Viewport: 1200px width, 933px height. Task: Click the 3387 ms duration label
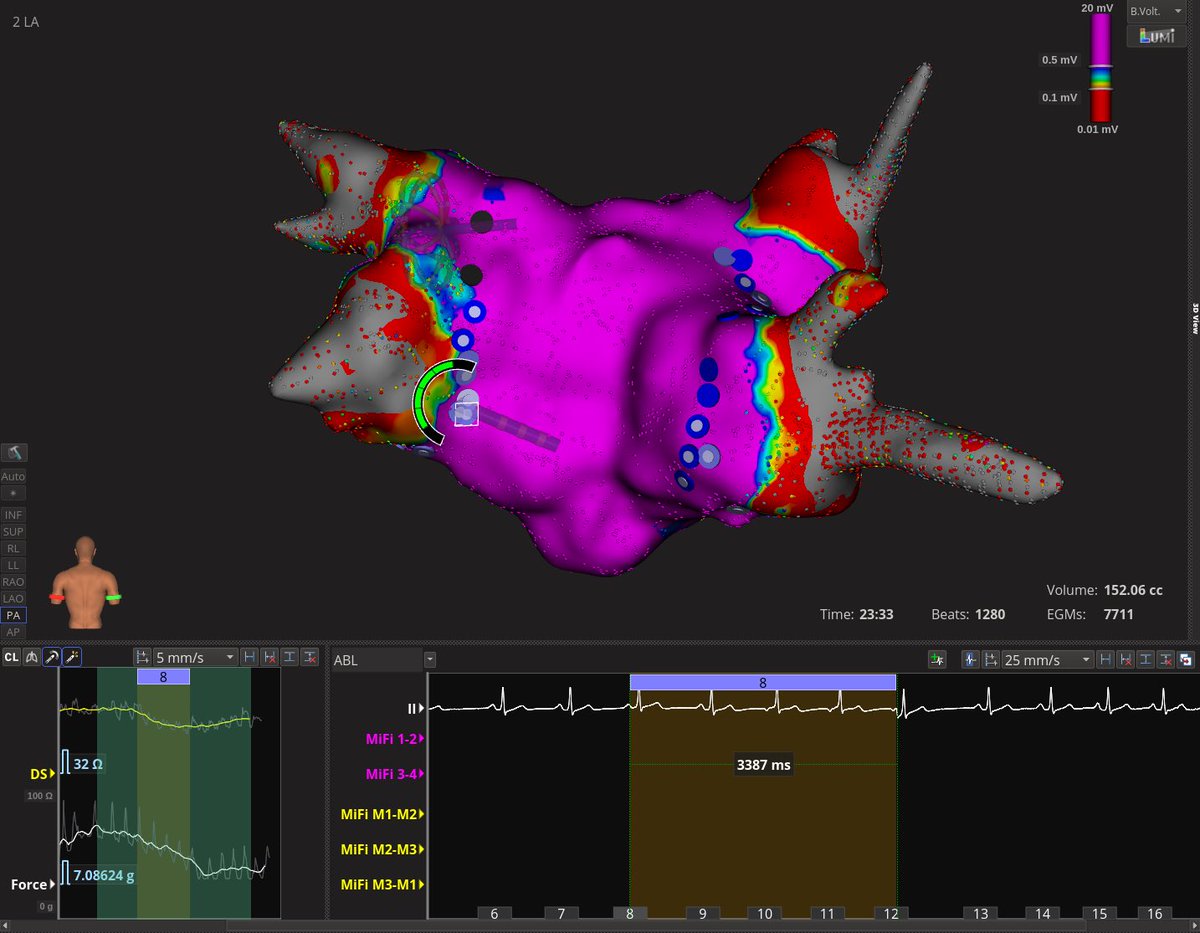pos(763,765)
